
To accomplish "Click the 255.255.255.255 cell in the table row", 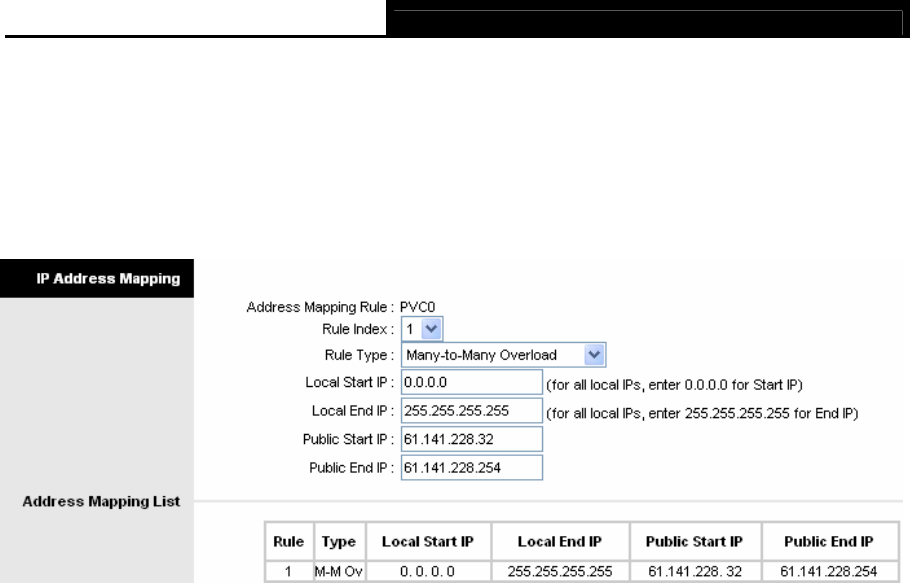I will tap(559, 571).
